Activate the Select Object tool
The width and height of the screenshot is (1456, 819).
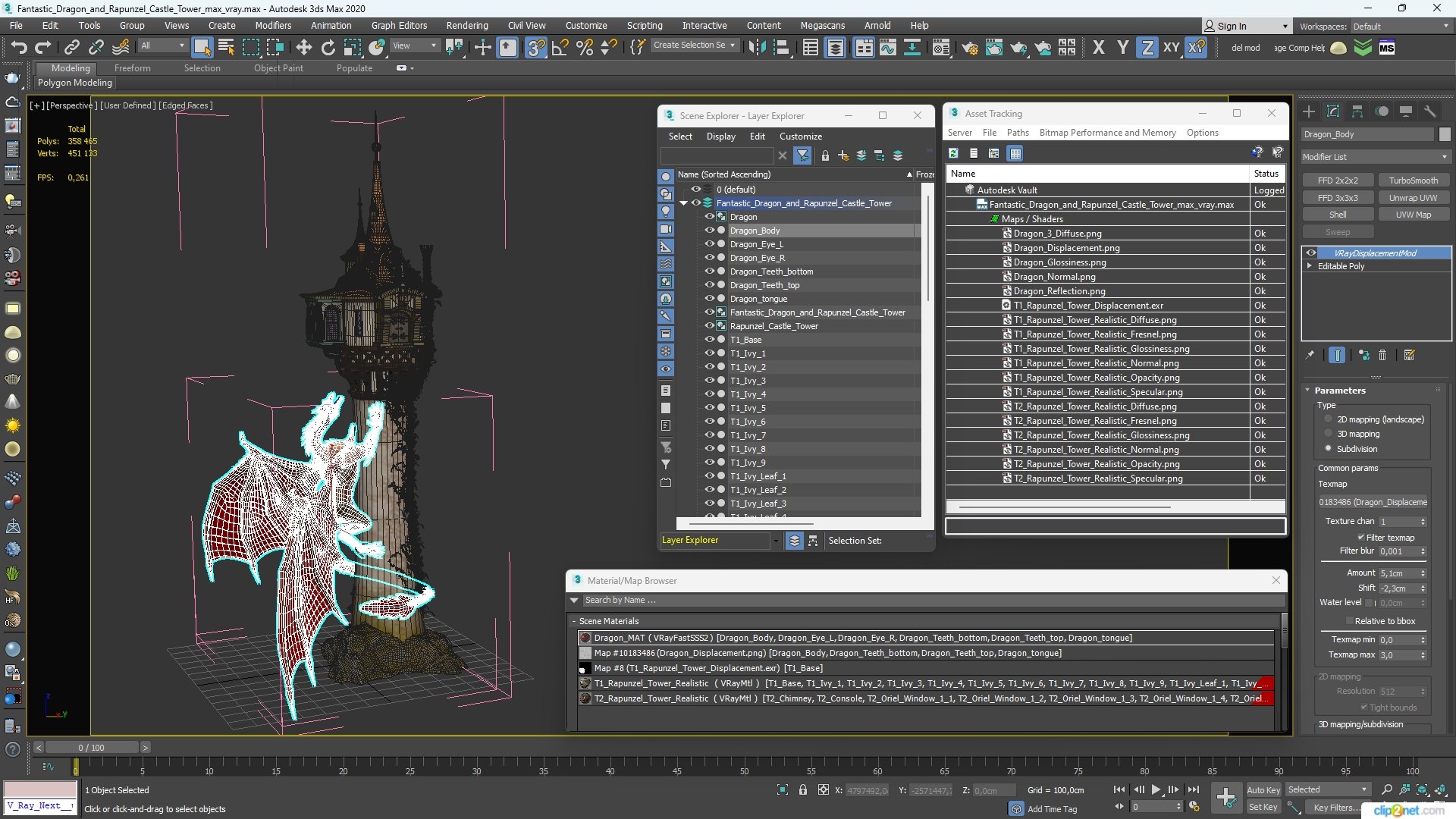click(x=202, y=48)
